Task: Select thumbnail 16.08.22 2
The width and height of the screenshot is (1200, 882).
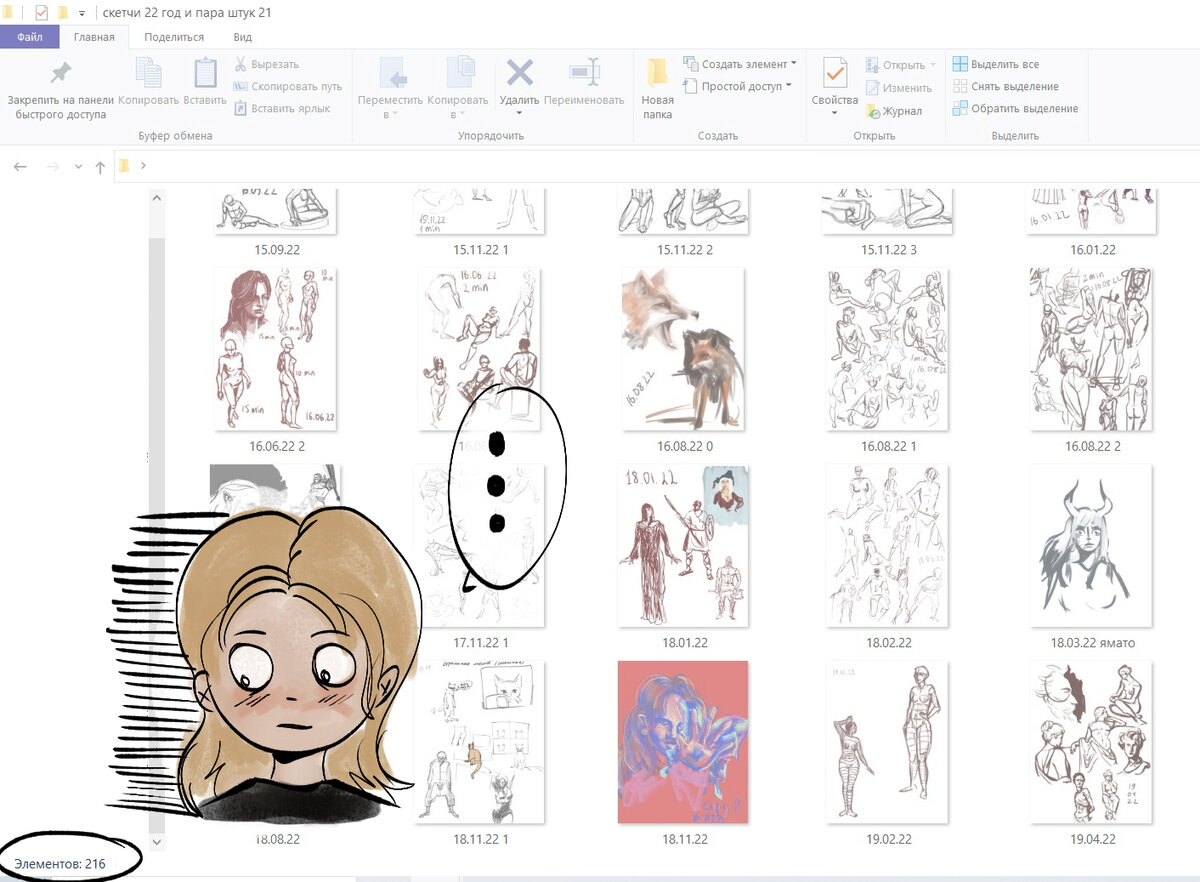Action: [1093, 349]
